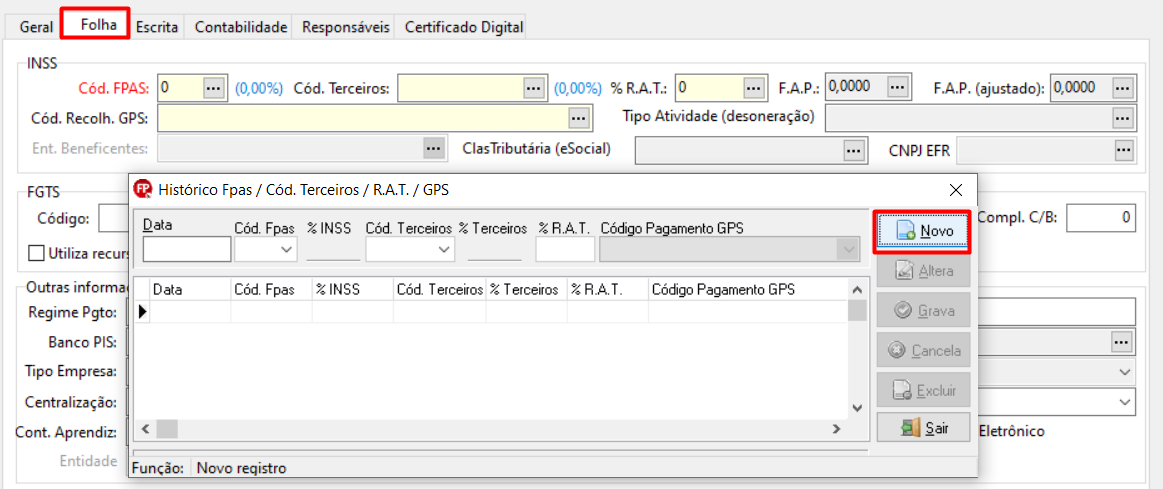Image resolution: width=1163 pixels, height=489 pixels.
Task: Open lookup button right of Banco PIS row
Action: point(1121,342)
